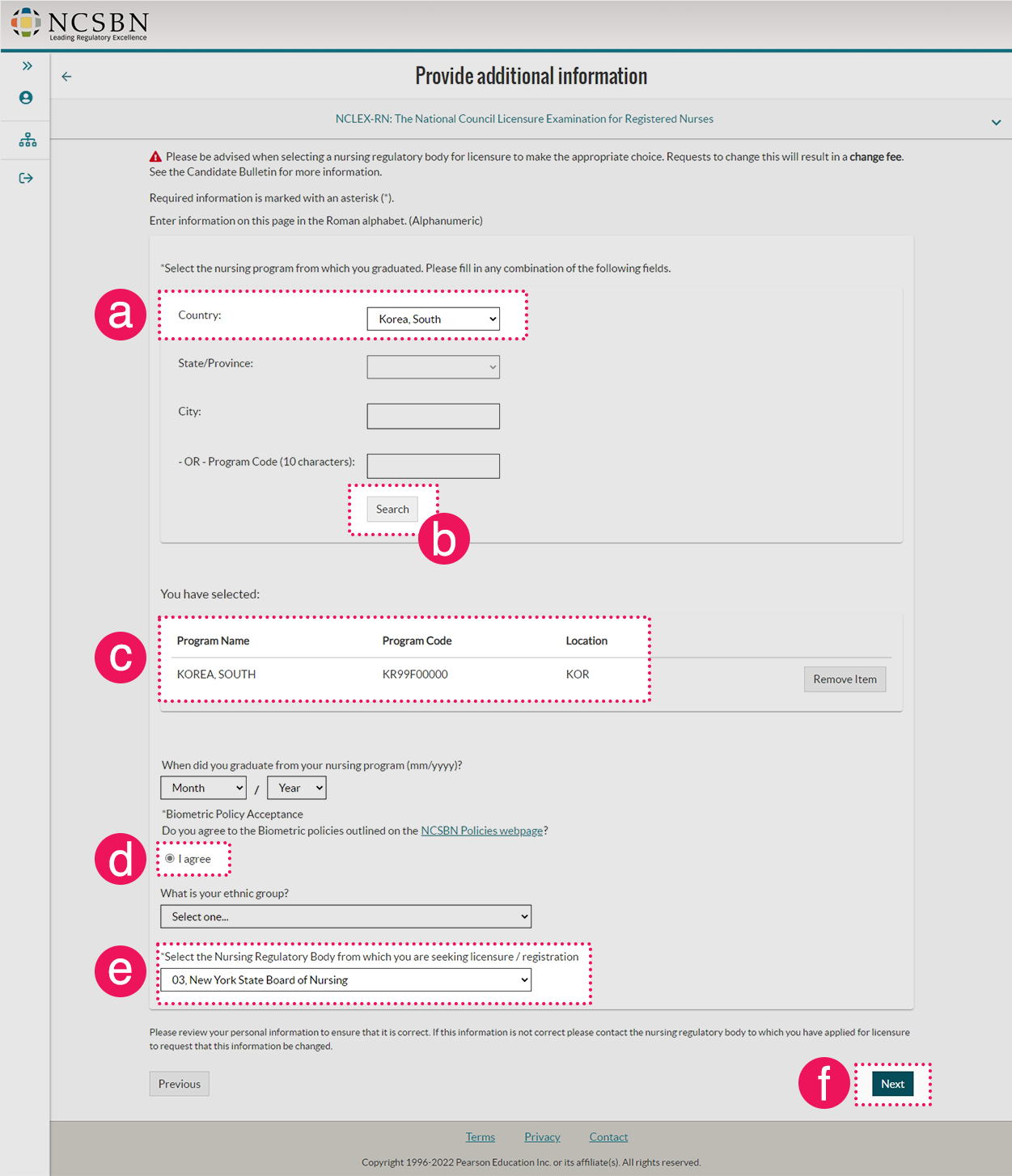1012x1176 pixels.
Task: Click the NCSBN logo
Action: (79, 23)
